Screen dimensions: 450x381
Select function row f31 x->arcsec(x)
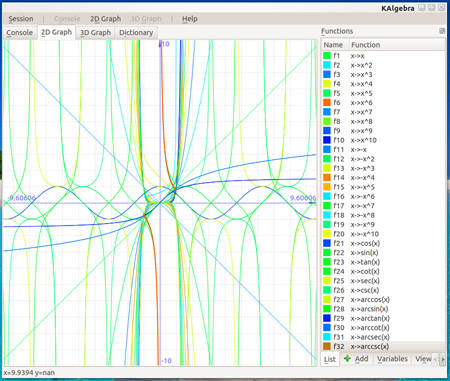[383, 337]
